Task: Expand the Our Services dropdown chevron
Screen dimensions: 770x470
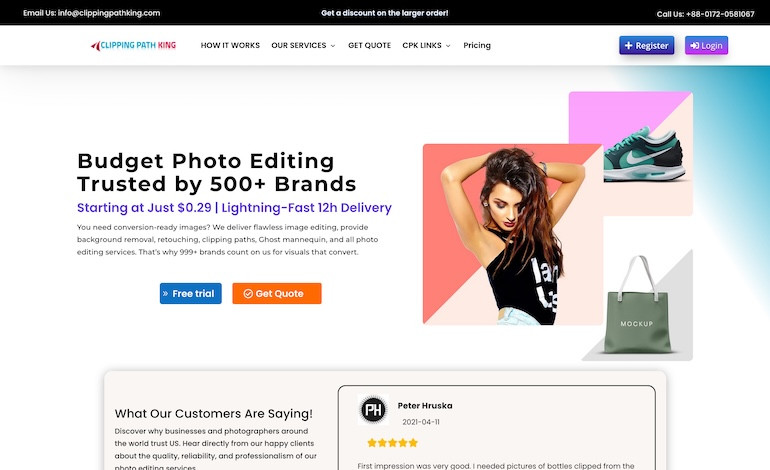Action: [332, 46]
